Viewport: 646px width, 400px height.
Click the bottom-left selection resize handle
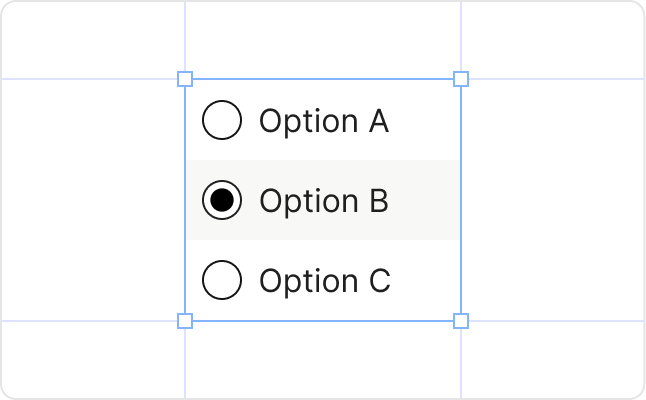[x=185, y=321]
